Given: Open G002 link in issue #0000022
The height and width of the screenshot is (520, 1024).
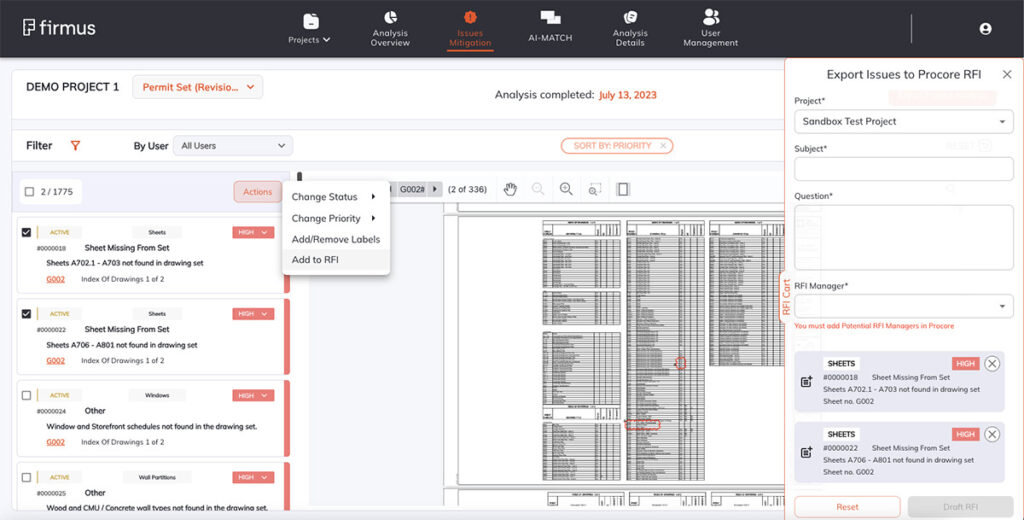Looking at the screenshot, I should pyautogui.click(x=56, y=361).
